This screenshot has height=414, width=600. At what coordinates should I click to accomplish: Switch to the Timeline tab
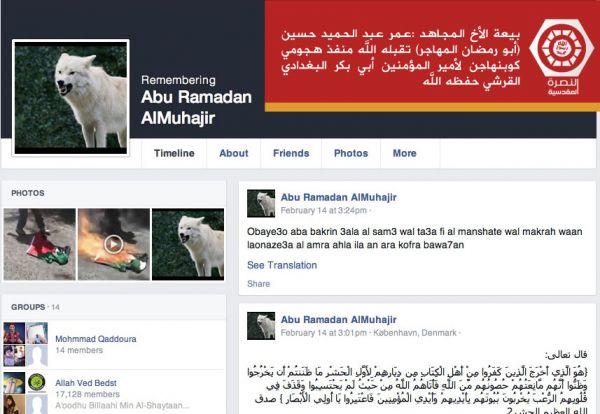coord(174,153)
